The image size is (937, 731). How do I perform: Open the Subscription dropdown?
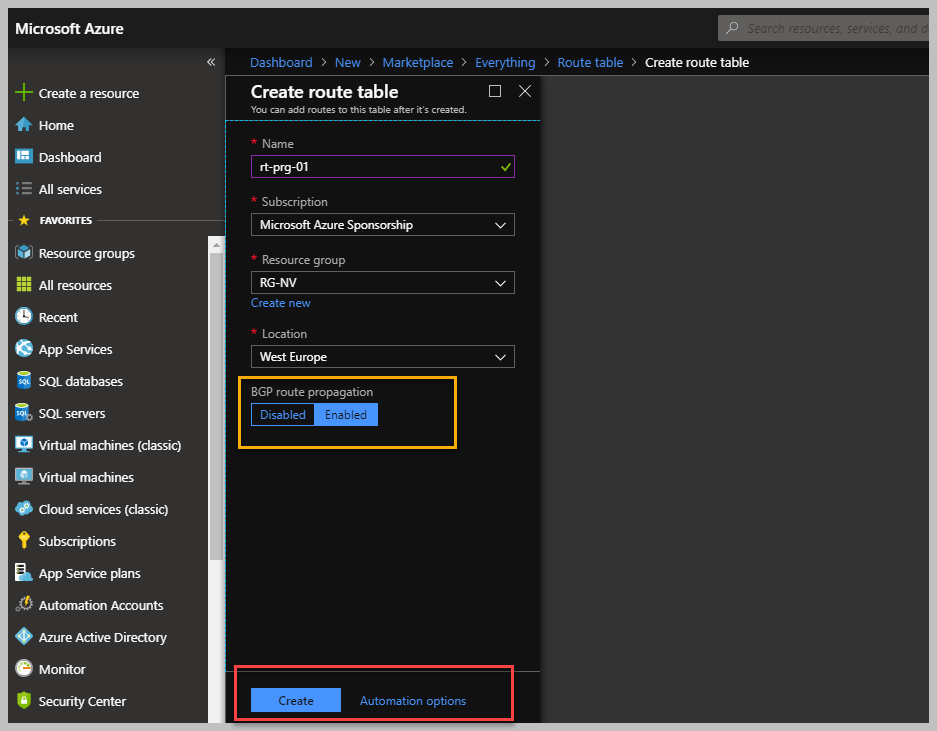pyautogui.click(x=382, y=225)
